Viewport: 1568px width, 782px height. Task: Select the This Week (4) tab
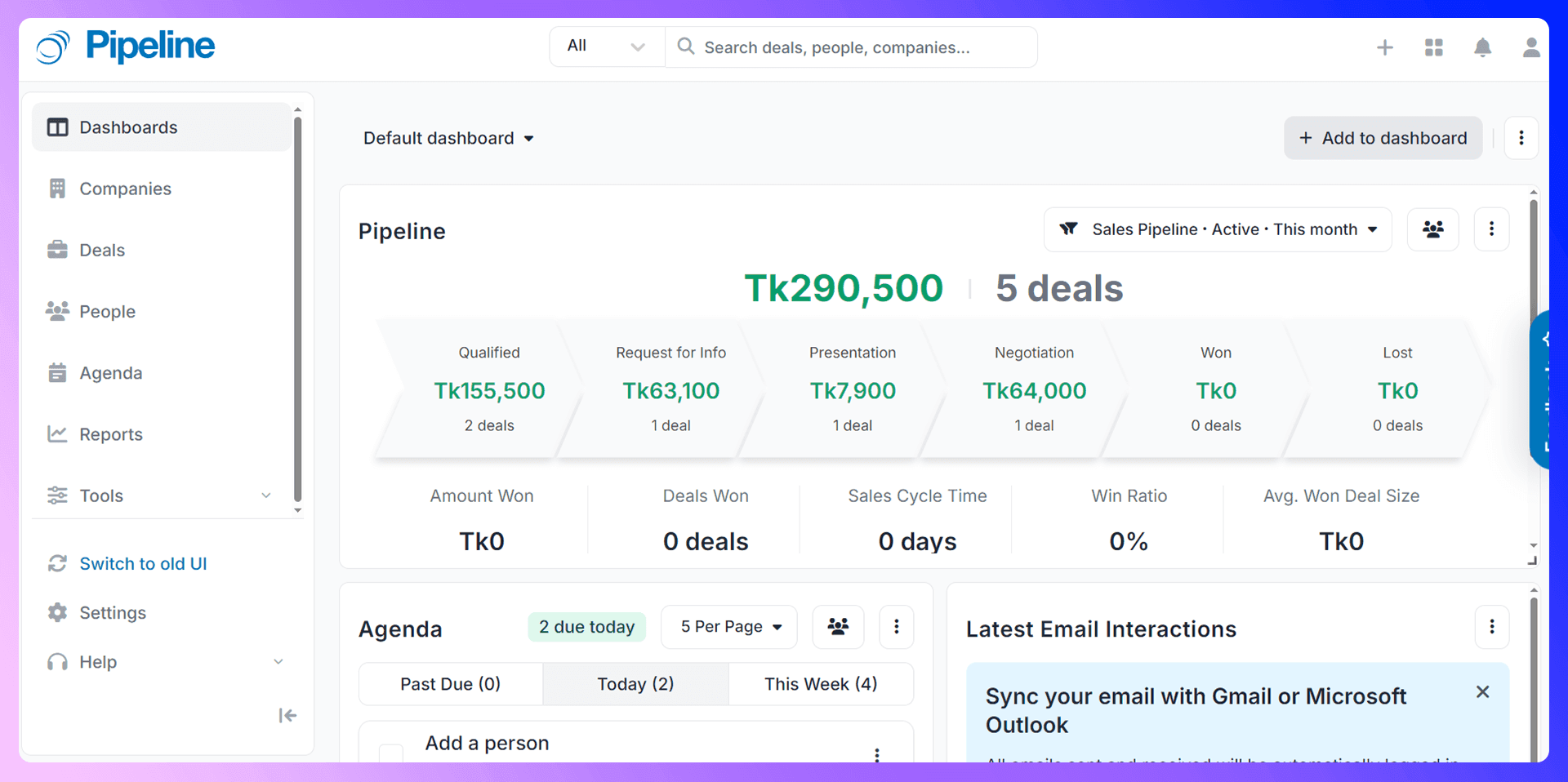click(x=821, y=684)
